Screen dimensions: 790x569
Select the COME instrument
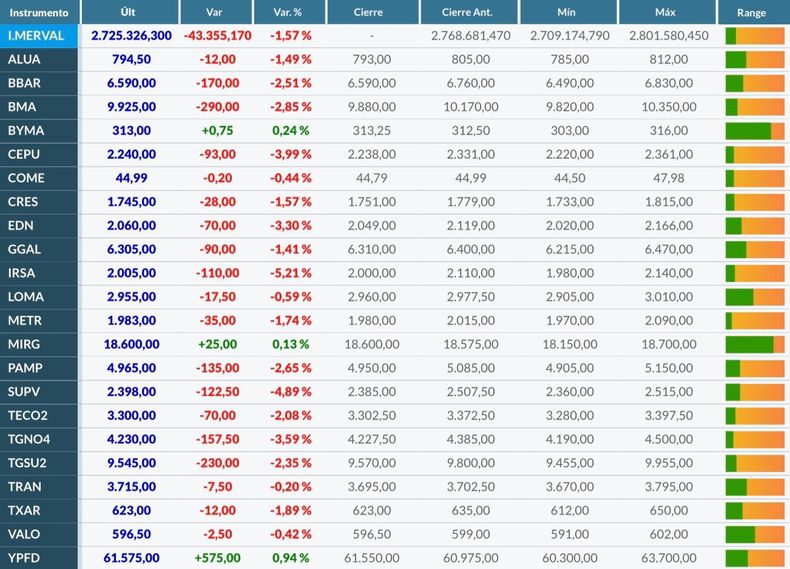click(x=39, y=178)
